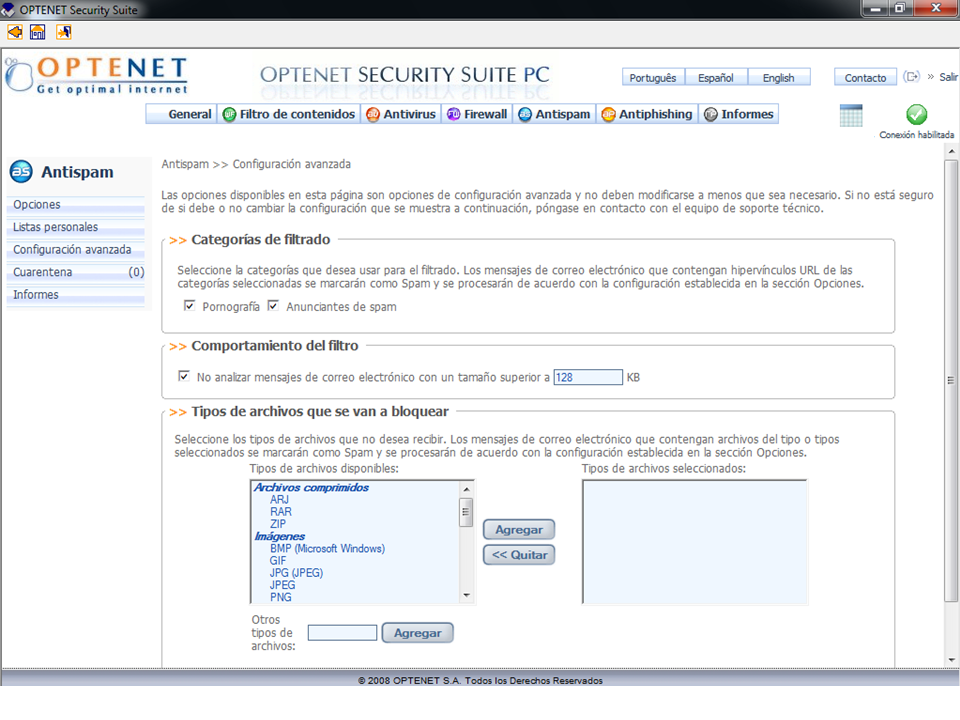Click the Salir logout icon
This screenshot has height=720, width=960.
911,77
